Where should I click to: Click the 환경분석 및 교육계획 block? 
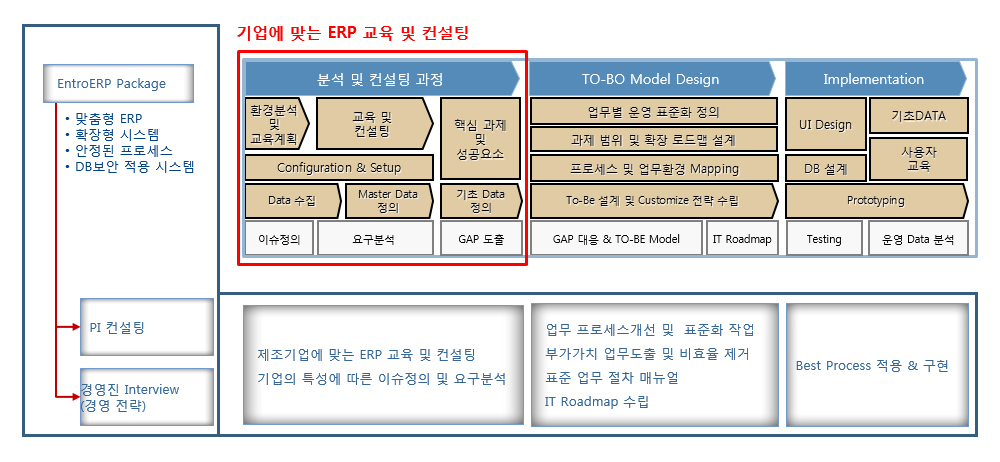[277, 123]
